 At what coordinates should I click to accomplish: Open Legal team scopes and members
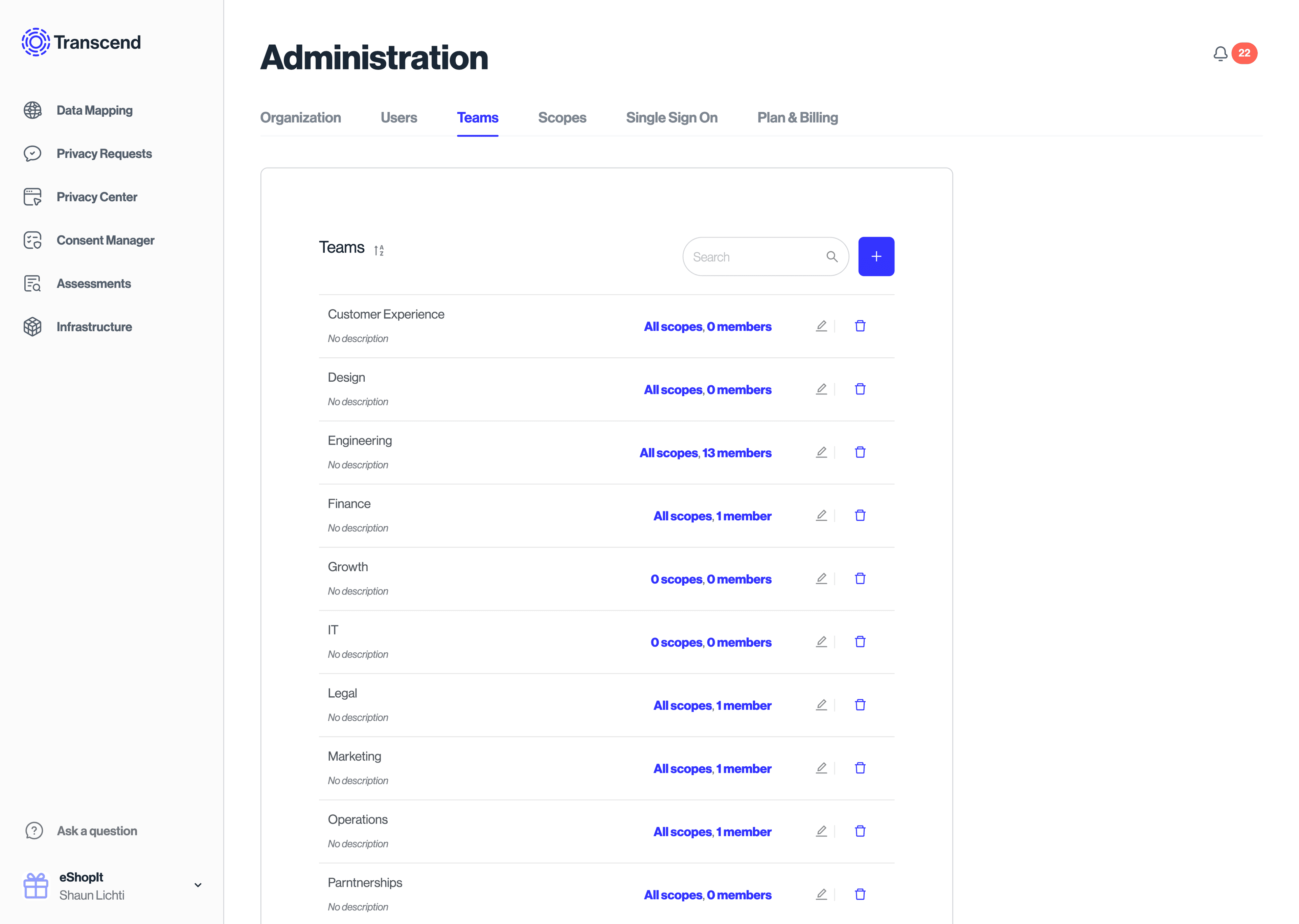(712, 705)
